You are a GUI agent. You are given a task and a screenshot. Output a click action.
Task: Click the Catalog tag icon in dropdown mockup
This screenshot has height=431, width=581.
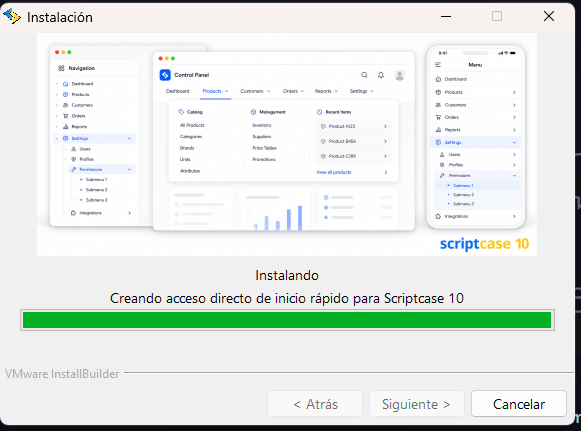coord(181,112)
